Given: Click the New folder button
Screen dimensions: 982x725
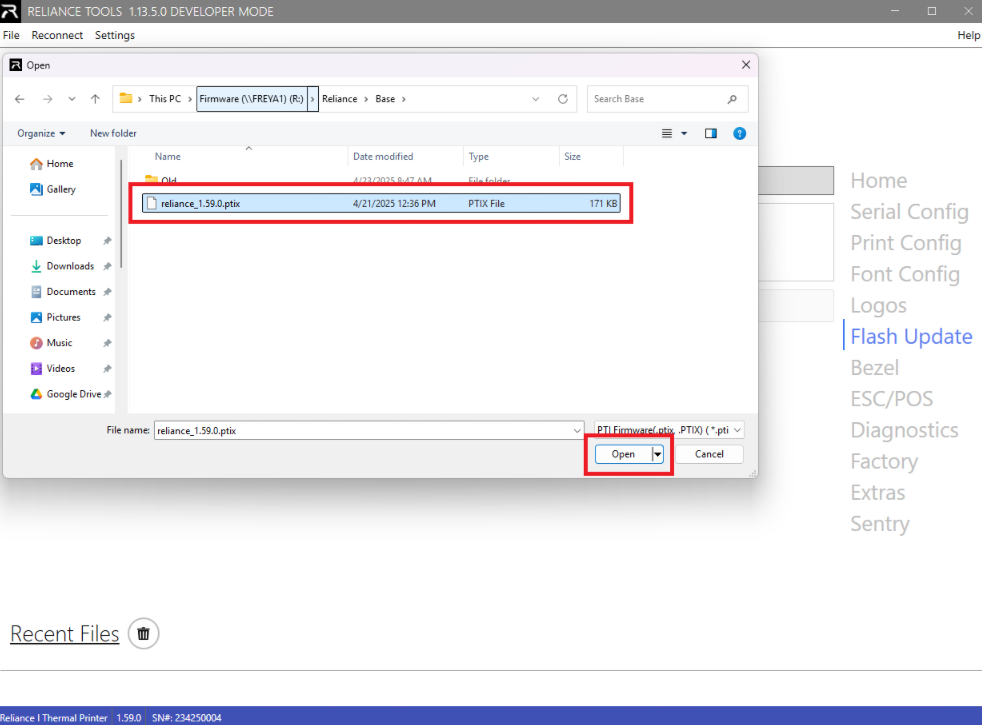Looking at the screenshot, I should 113,133.
